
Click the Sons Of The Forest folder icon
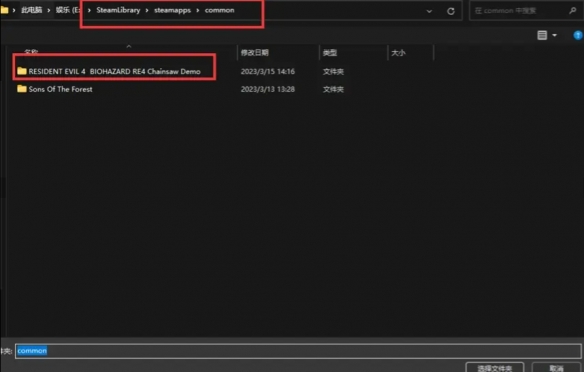coord(22,89)
